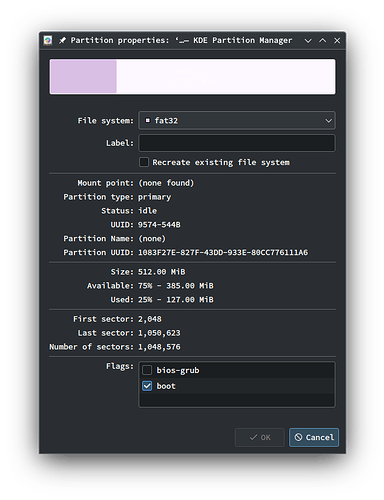Click the Partition type value primary
384x500 pixels.
[x=154, y=197]
